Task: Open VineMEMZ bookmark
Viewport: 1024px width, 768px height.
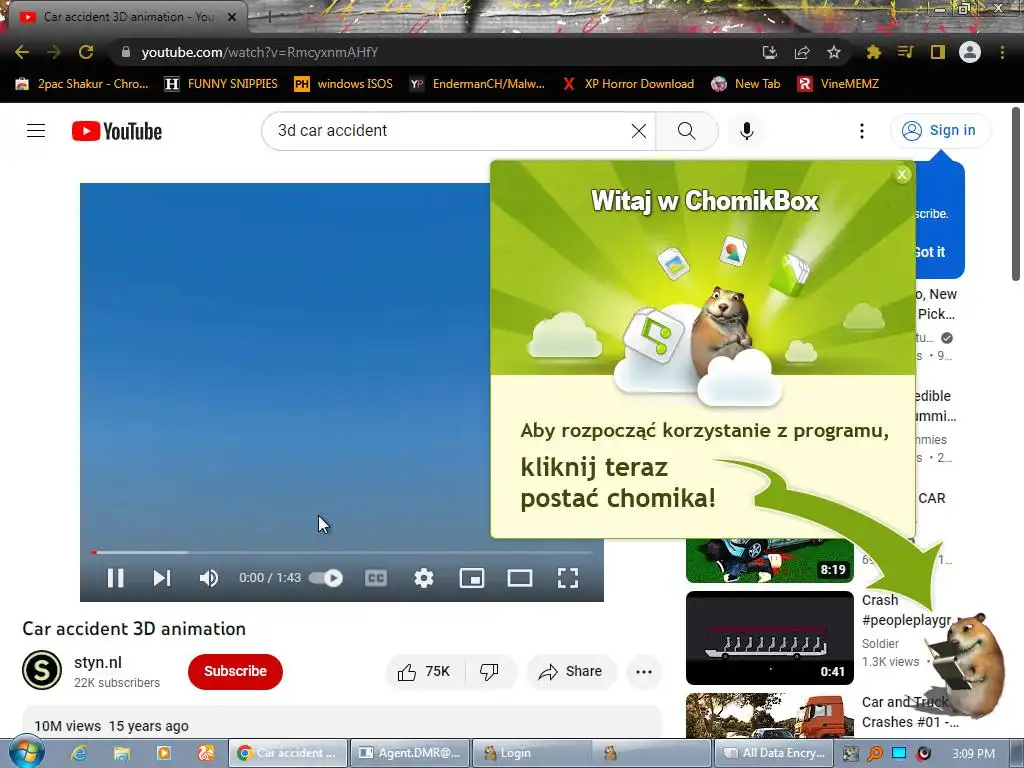Action: [839, 84]
